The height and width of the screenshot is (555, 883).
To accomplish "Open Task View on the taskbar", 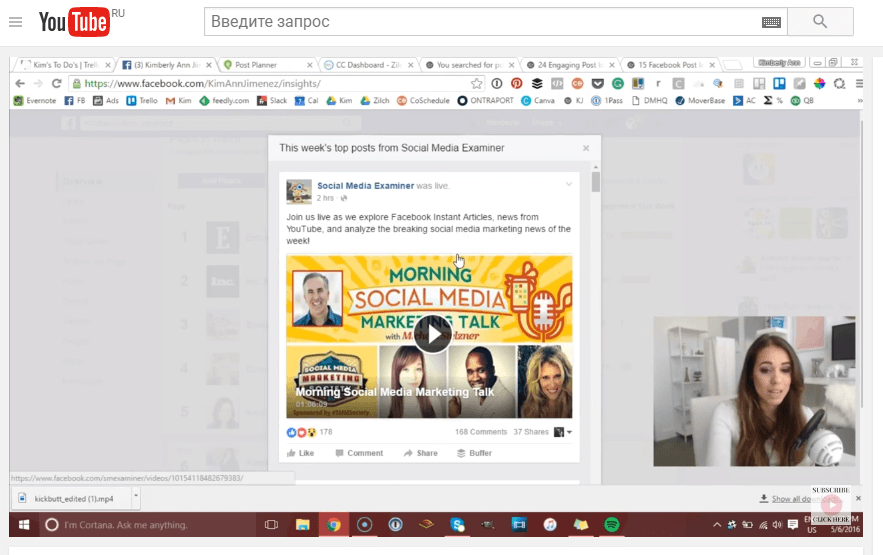I will pos(271,525).
